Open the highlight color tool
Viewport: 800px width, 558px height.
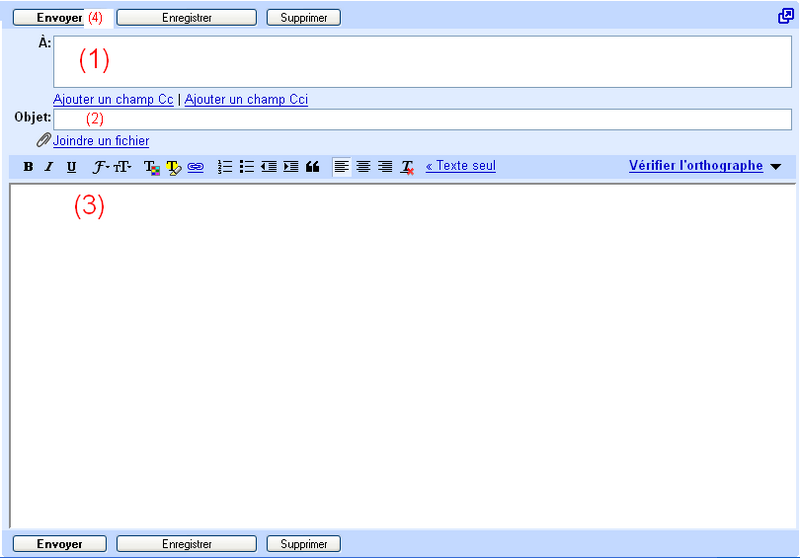tap(173, 167)
